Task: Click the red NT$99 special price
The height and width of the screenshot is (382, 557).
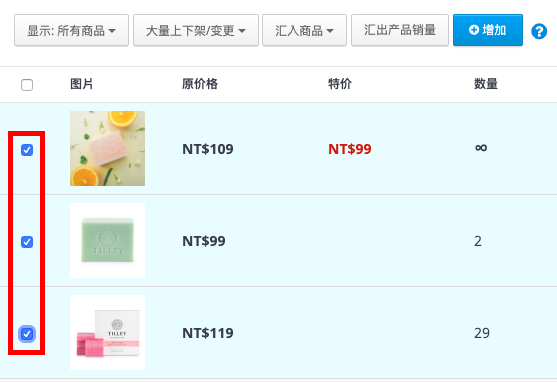Action: (350, 149)
